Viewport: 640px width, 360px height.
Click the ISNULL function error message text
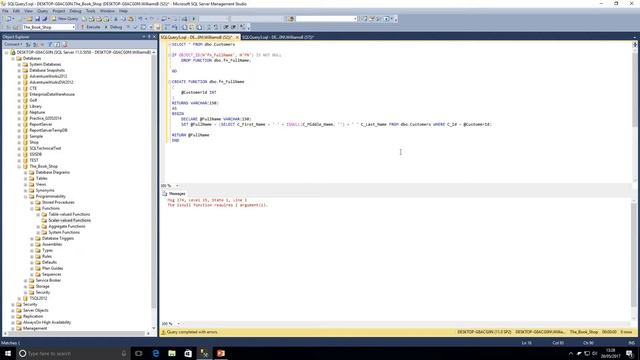(x=218, y=205)
